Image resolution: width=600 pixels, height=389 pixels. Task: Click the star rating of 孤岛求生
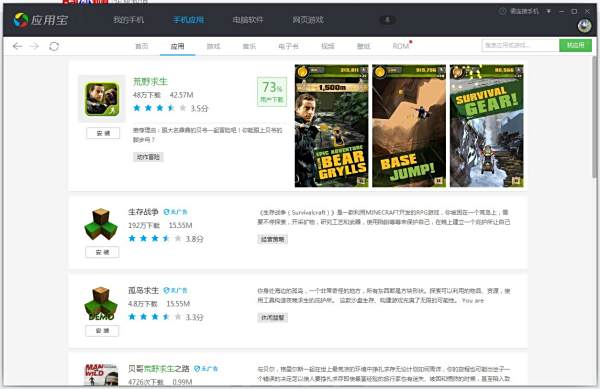pyautogui.click(x=155, y=317)
